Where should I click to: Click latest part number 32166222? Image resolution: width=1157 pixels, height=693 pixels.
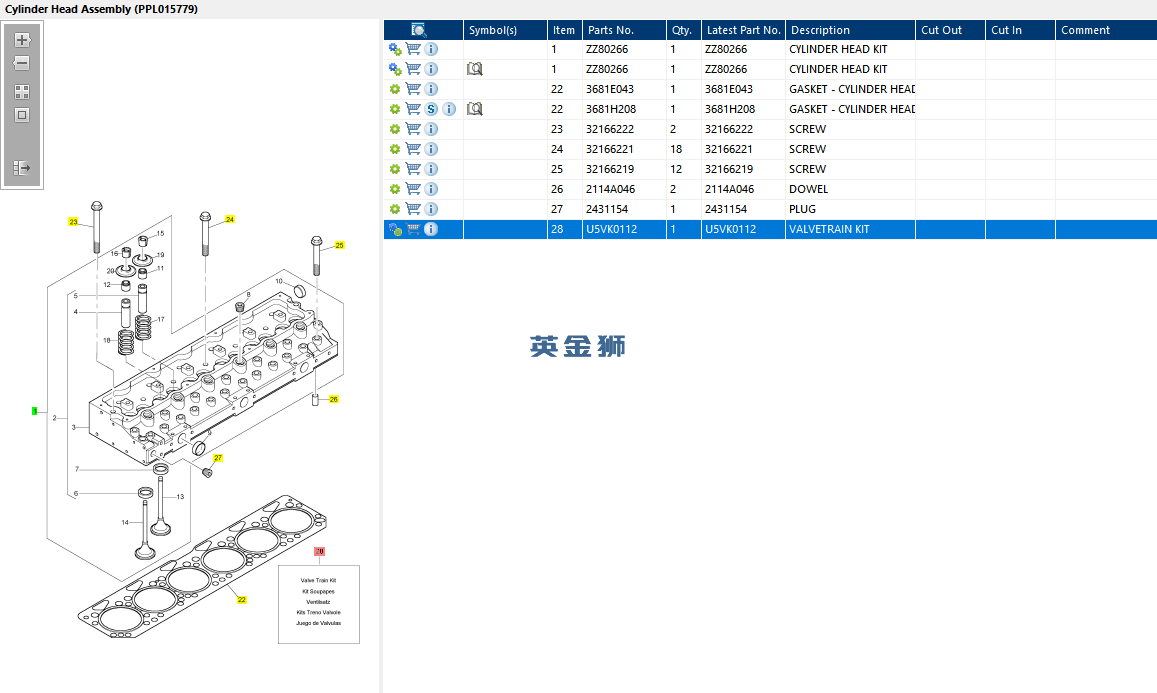(x=743, y=128)
